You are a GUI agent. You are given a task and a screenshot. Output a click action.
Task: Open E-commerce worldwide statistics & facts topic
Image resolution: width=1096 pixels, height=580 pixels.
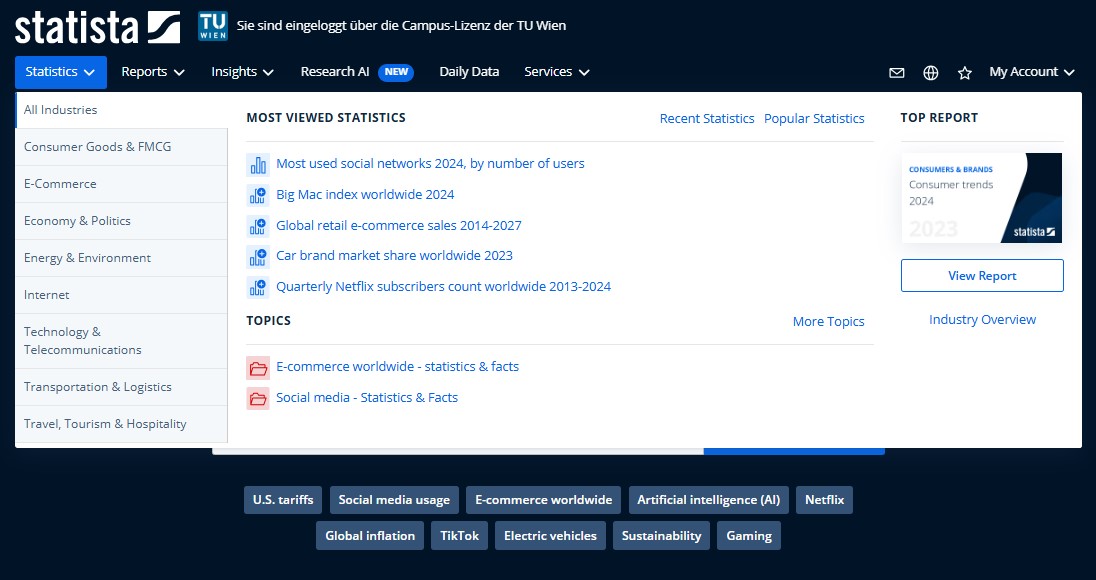coord(397,366)
